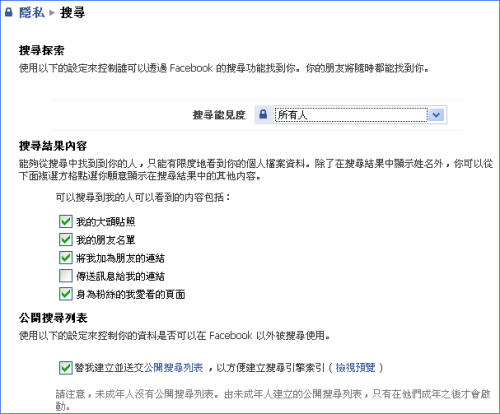500x414 pixels.
Task: Uncheck 替我建立並送交公開搜尋列表 checkbox
Action: pos(66,368)
